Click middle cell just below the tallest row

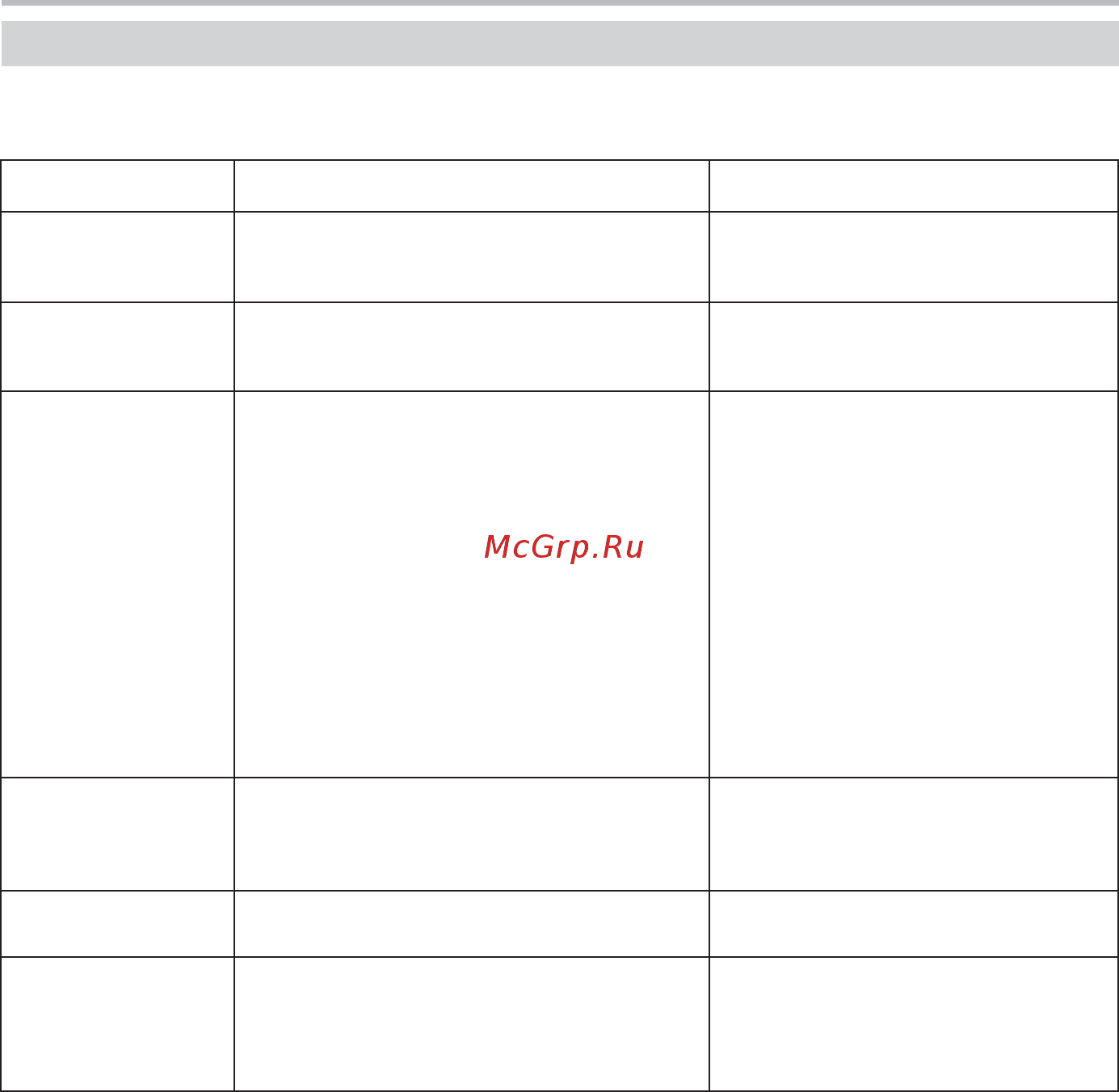[472, 834]
